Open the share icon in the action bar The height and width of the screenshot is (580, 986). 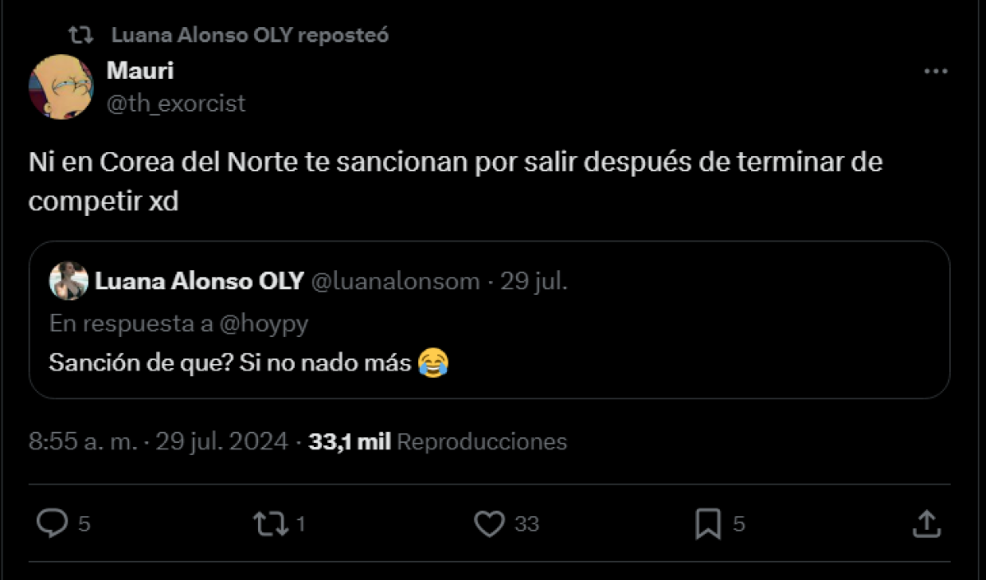coord(926,523)
